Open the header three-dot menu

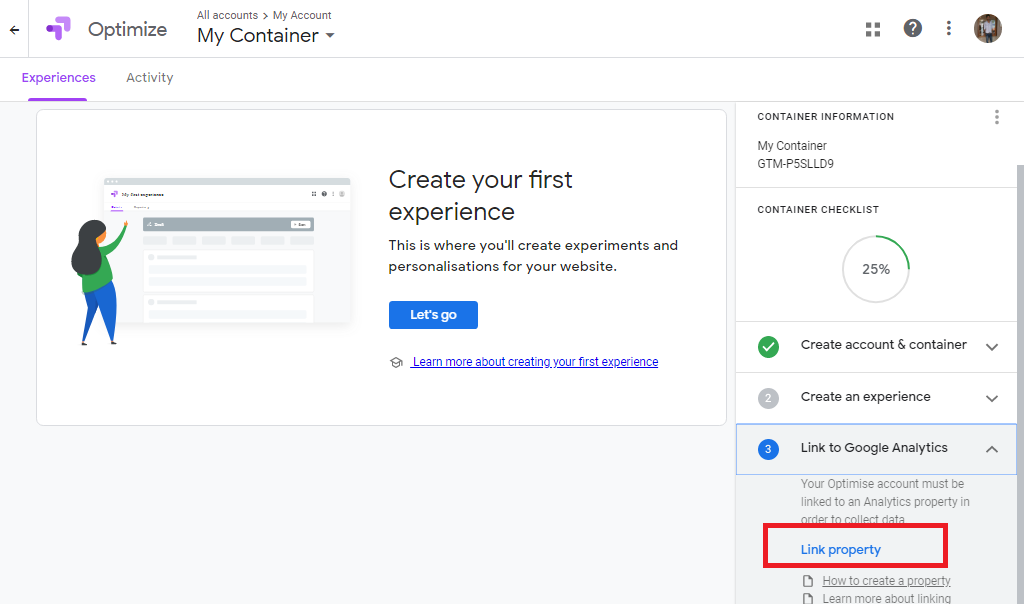tap(948, 28)
